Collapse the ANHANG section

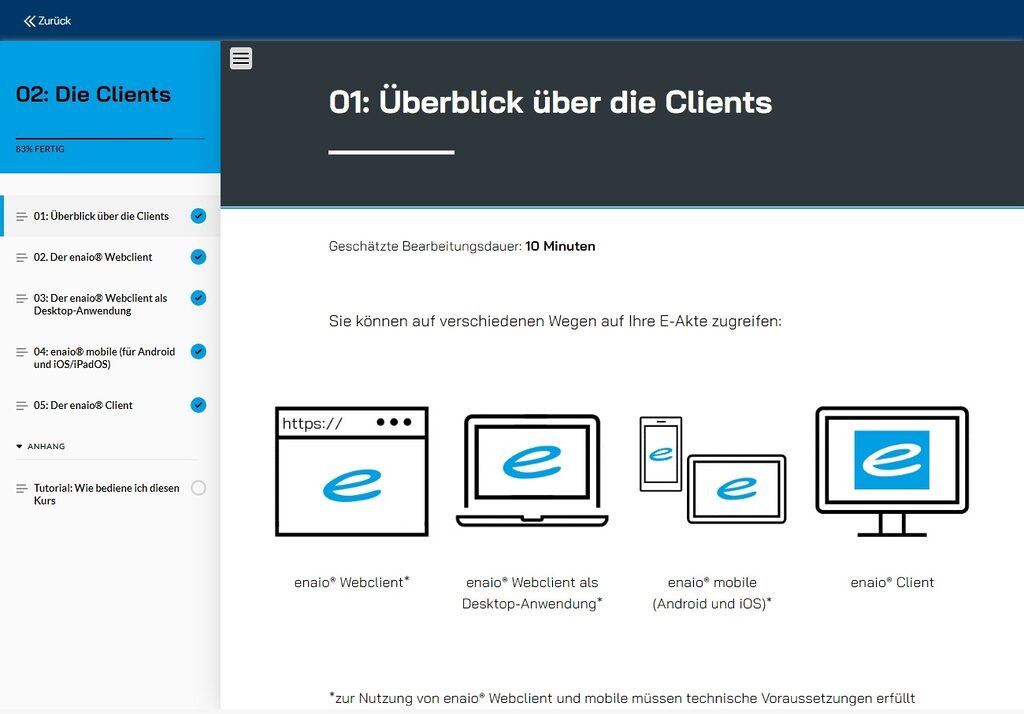45,446
